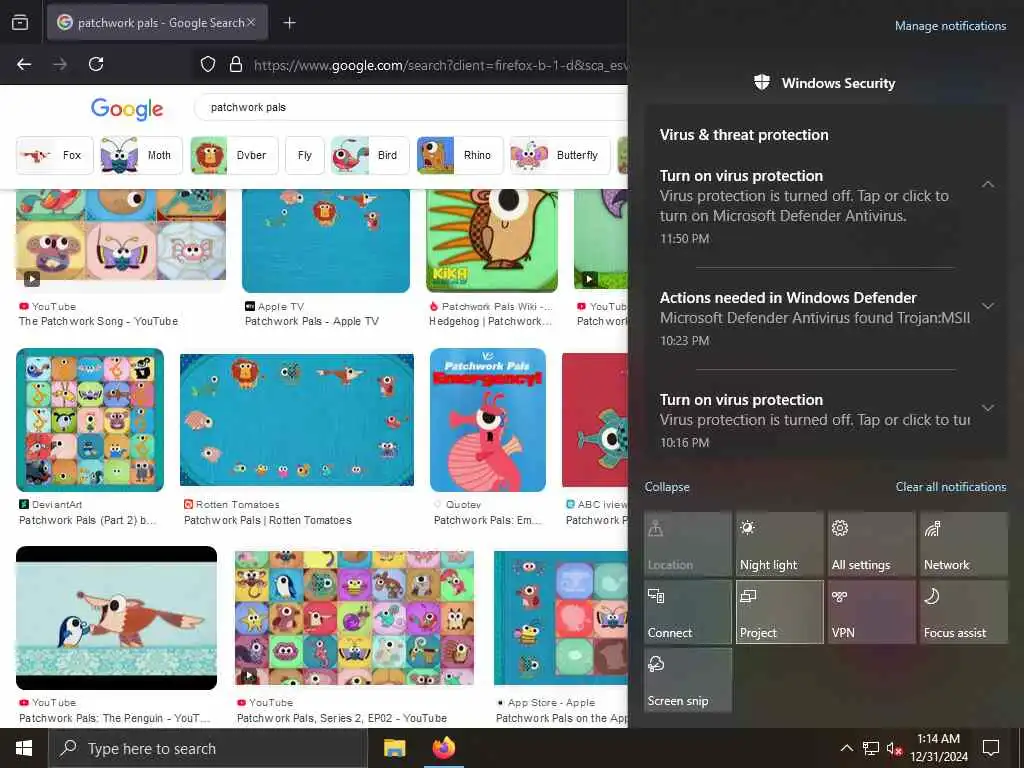This screenshot has height=768, width=1024.
Task: Click the taskbar Type here to search box
Action: 208,748
